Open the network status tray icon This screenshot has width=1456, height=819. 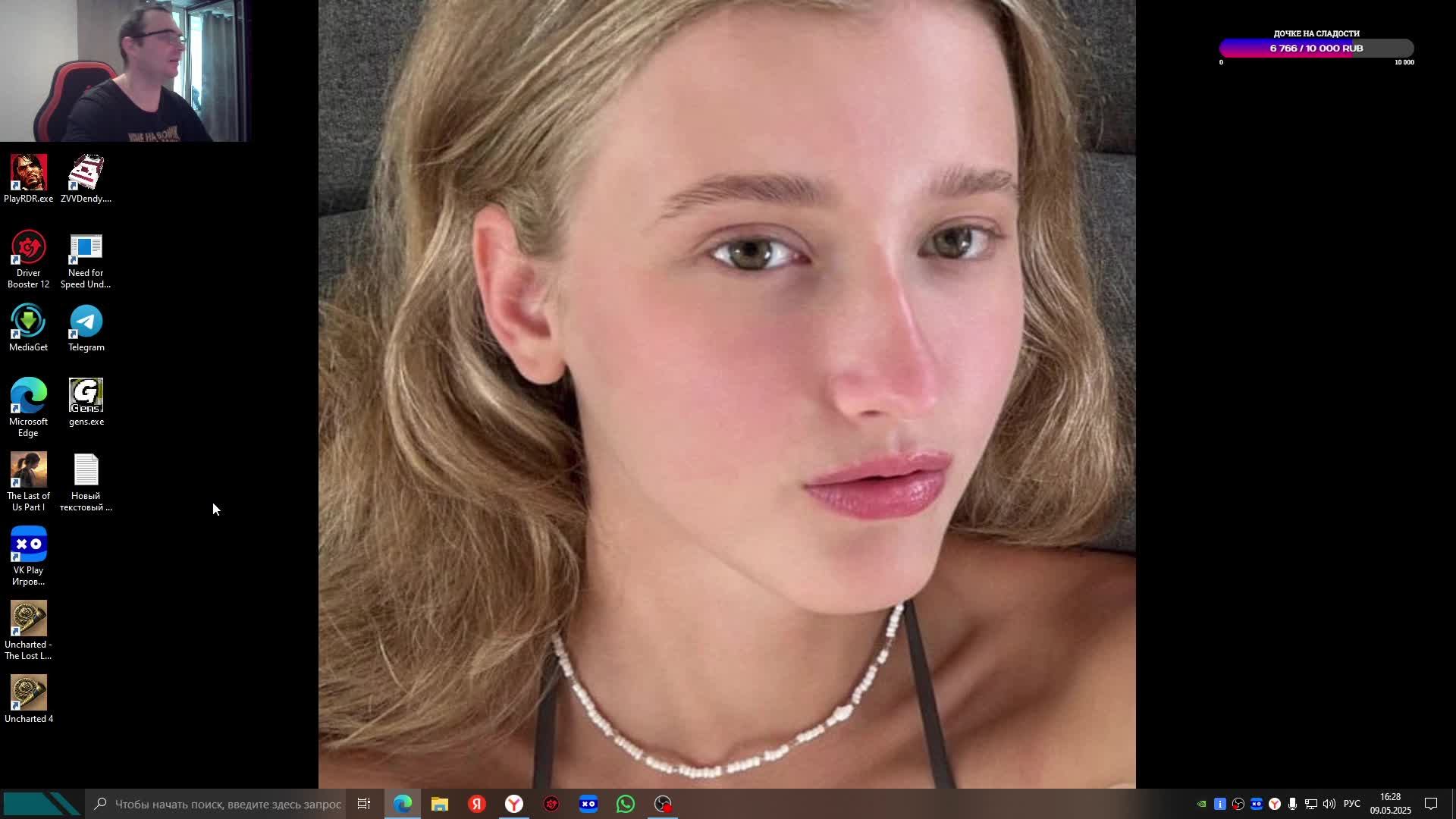[1311, 804]
